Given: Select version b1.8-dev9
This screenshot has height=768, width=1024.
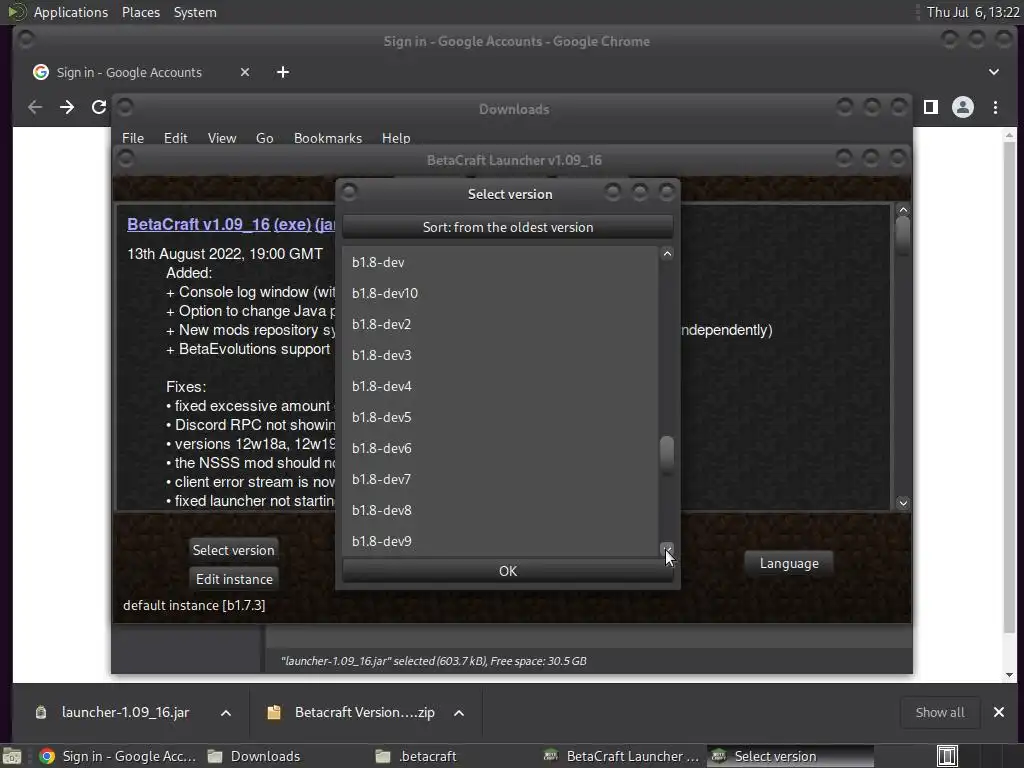Looking at the screenshot, I should coord(500,541).
